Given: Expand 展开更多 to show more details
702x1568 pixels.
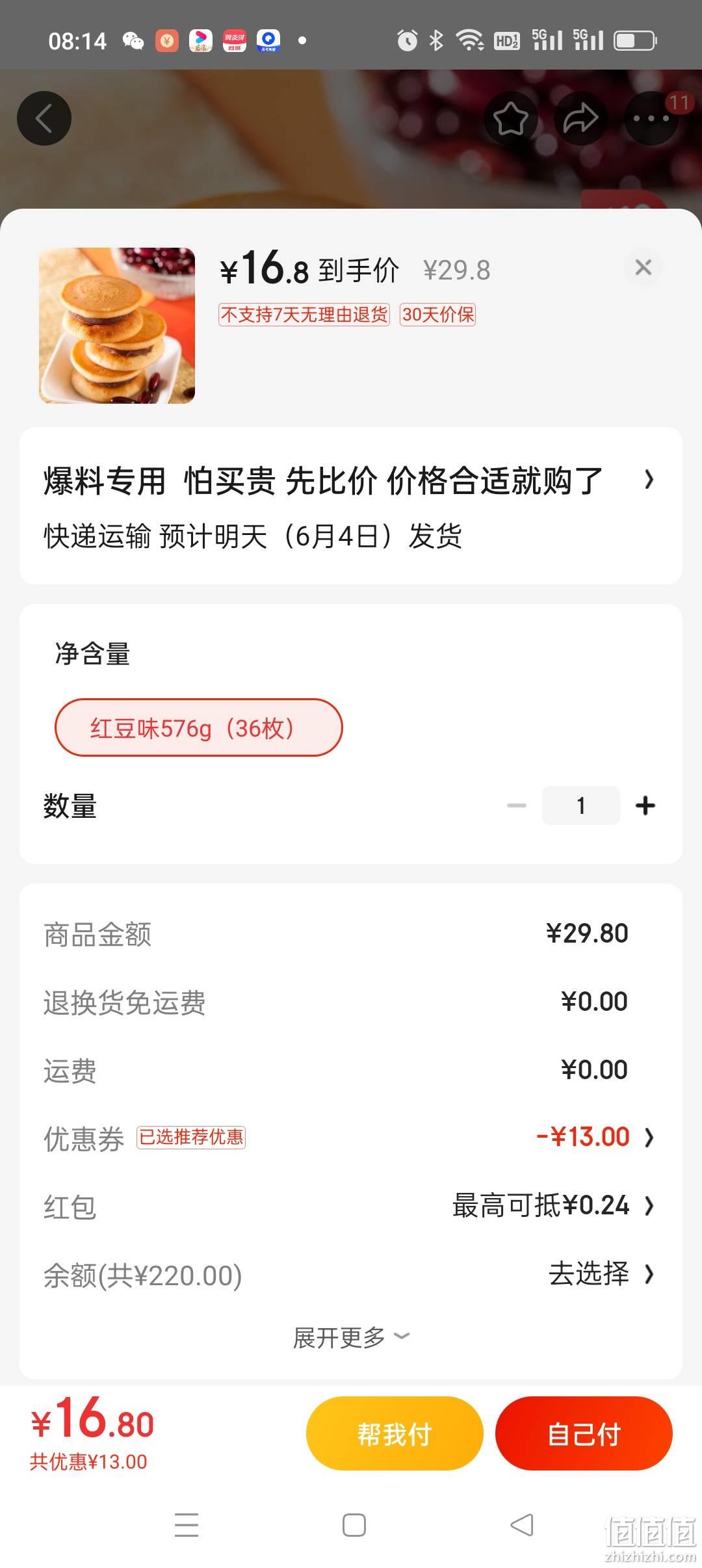Looking at the screenshot, I should point(351,1338).
